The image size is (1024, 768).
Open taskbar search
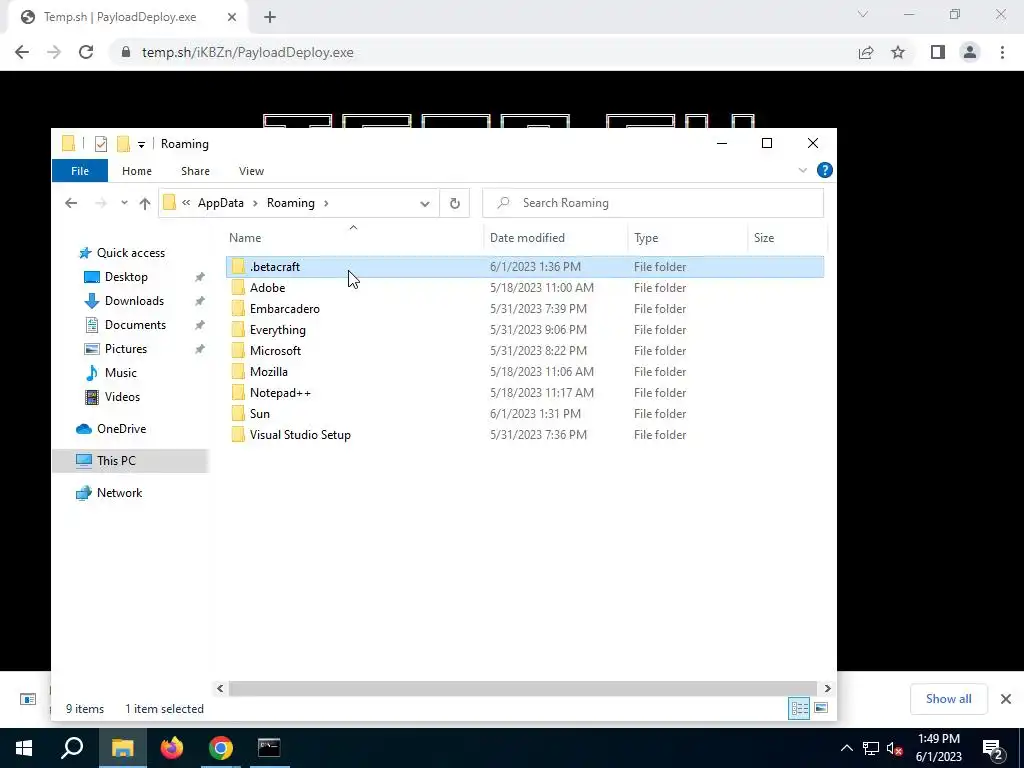72,748
